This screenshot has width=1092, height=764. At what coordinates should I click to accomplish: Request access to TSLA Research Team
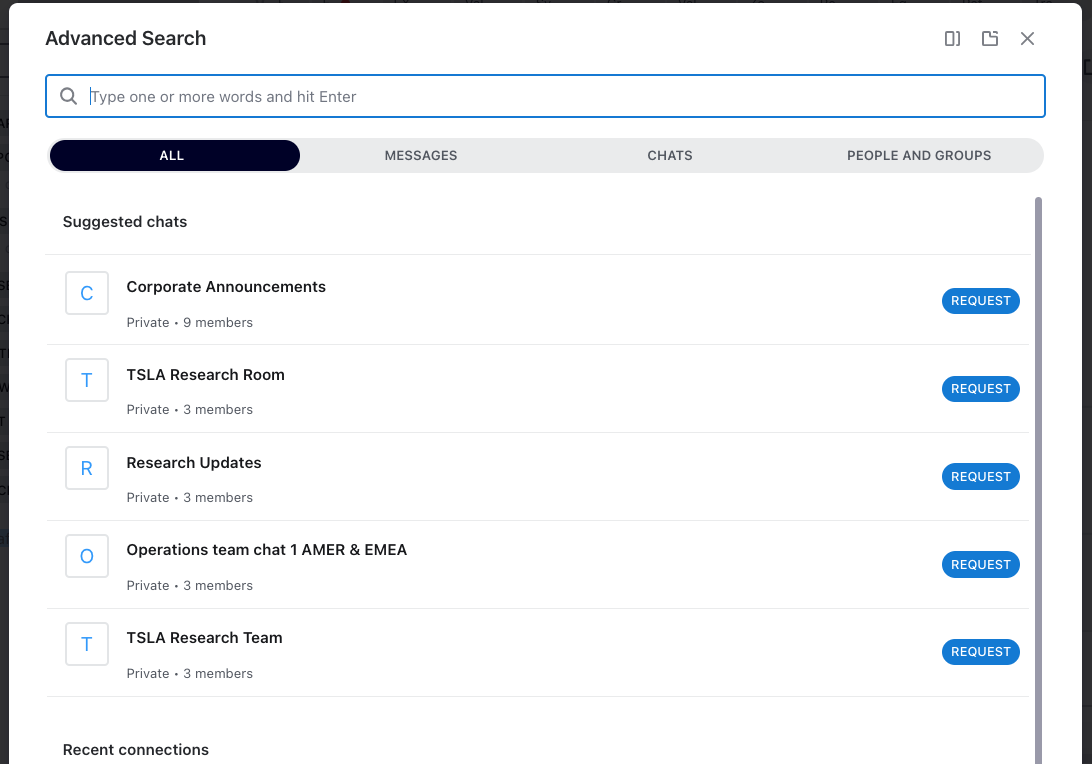pos(981,652)
